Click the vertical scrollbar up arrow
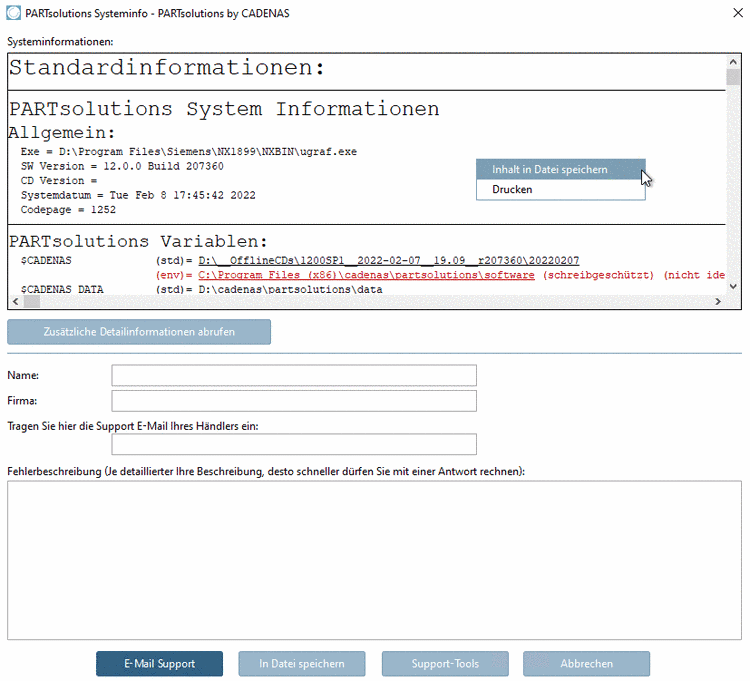 click(x=733, y=62)
